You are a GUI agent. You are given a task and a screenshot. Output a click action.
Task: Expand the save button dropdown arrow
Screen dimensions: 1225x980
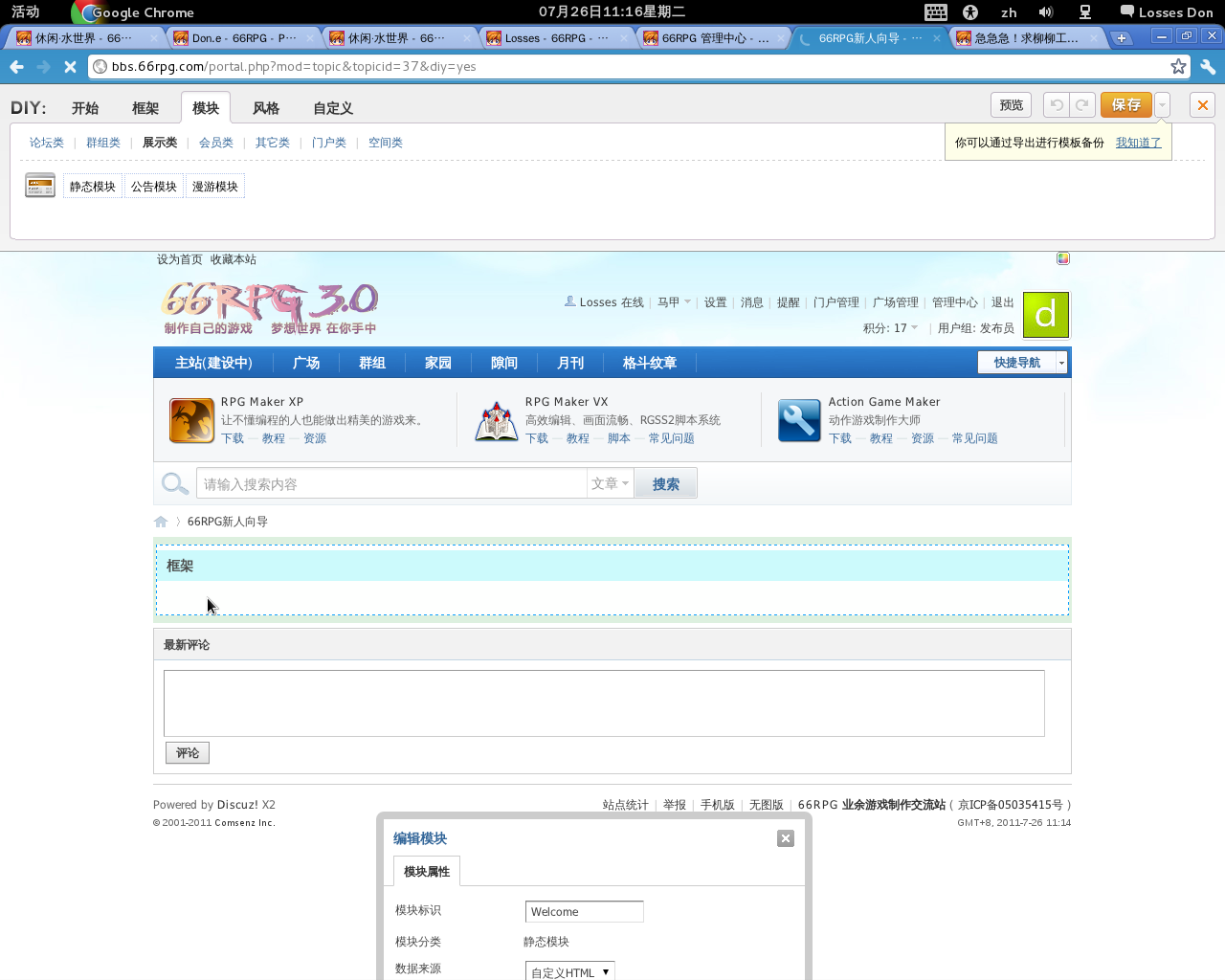(x=1162, y=105)
